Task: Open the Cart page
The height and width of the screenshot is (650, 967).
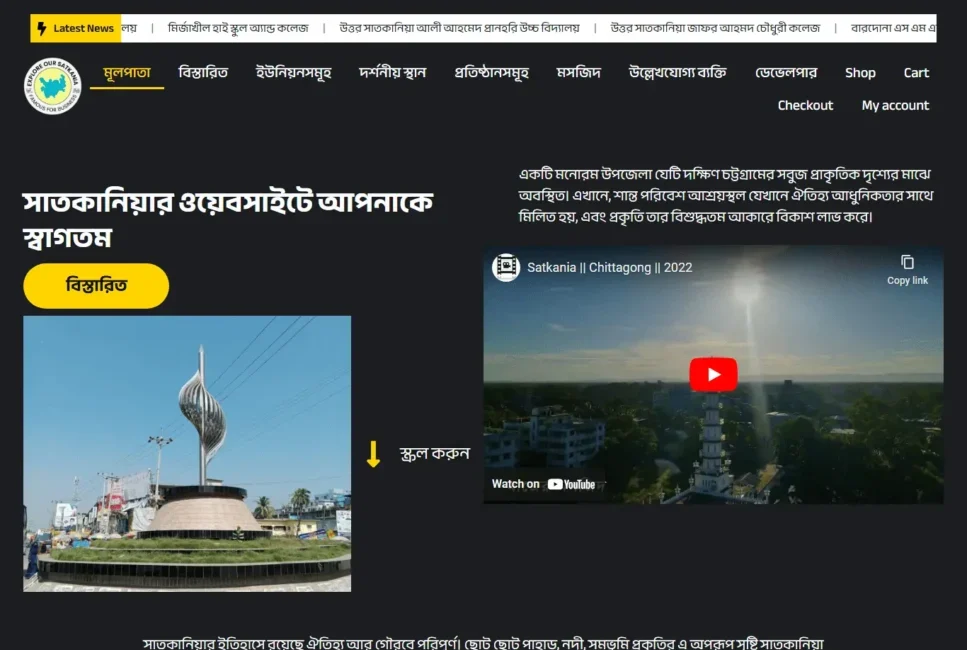Action: pyautogui.click(x=916, y=72)
